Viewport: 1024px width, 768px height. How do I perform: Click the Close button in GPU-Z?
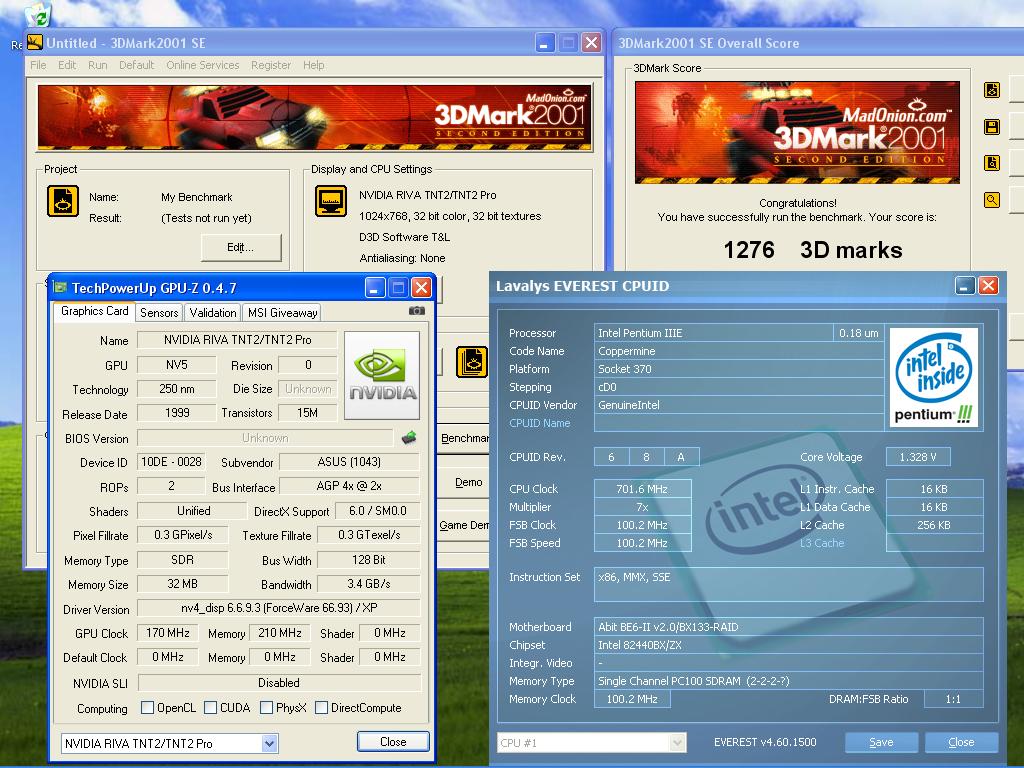point(393,742)
